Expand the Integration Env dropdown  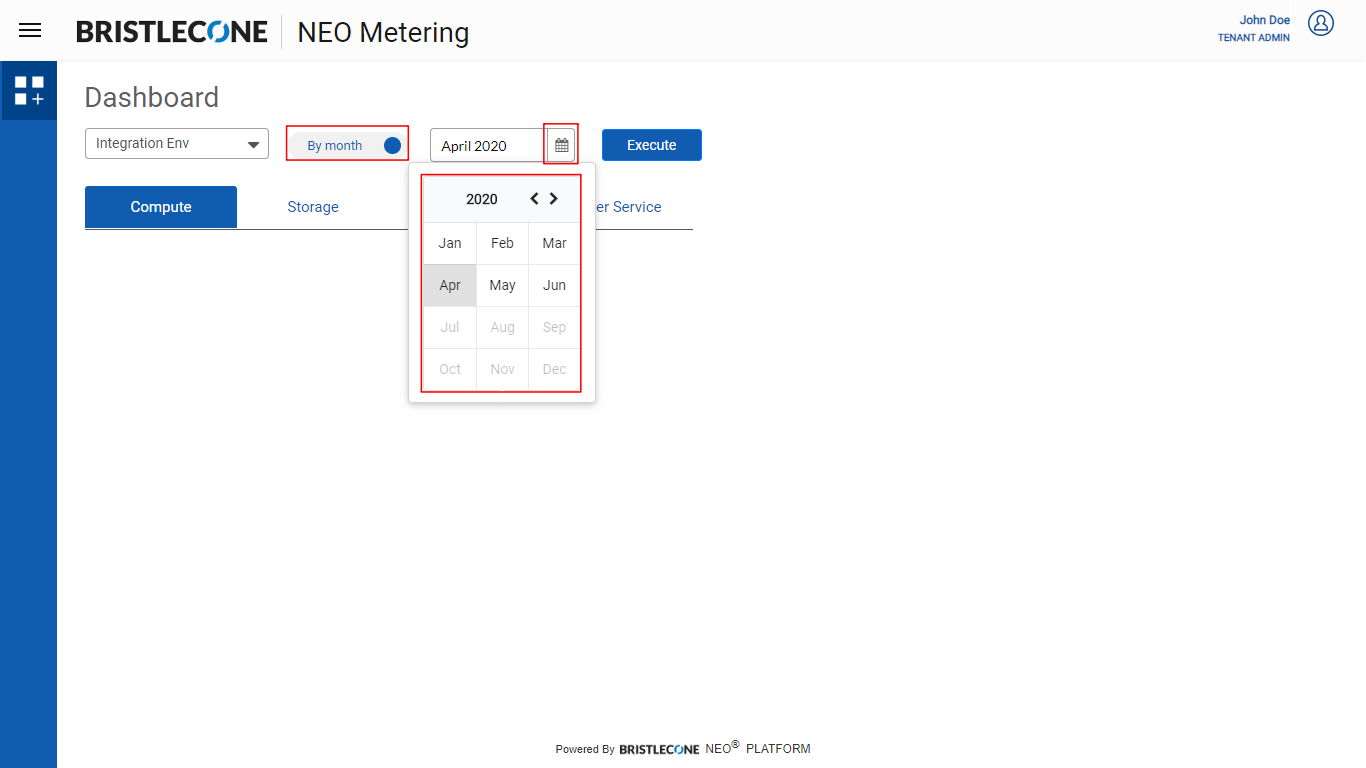[177, 144]
